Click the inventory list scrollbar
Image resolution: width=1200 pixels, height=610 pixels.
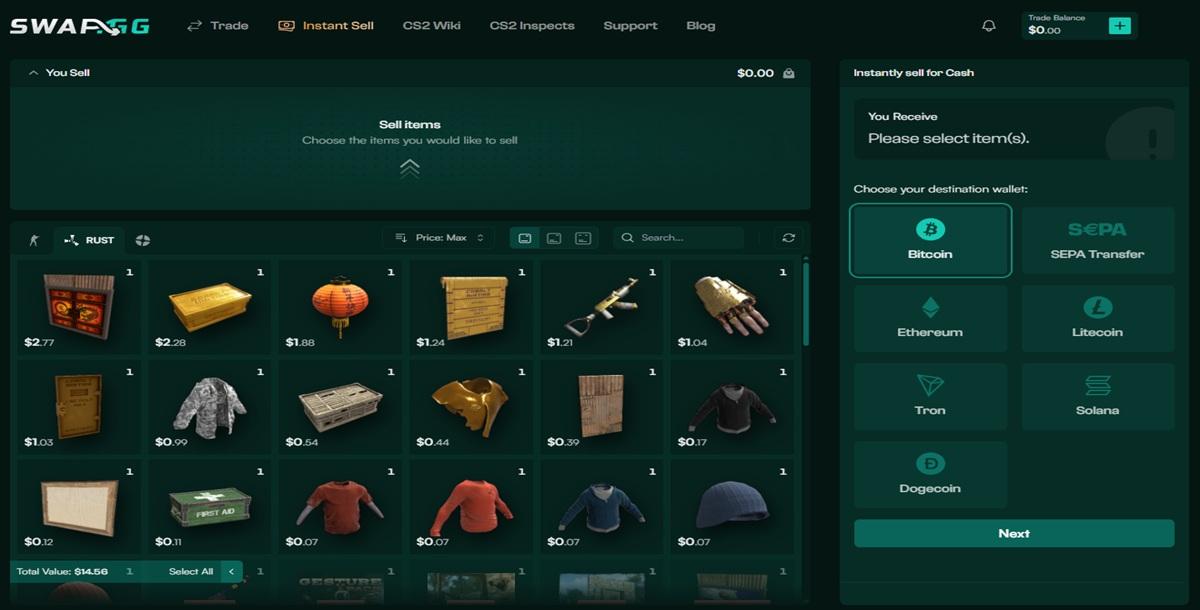806,304
